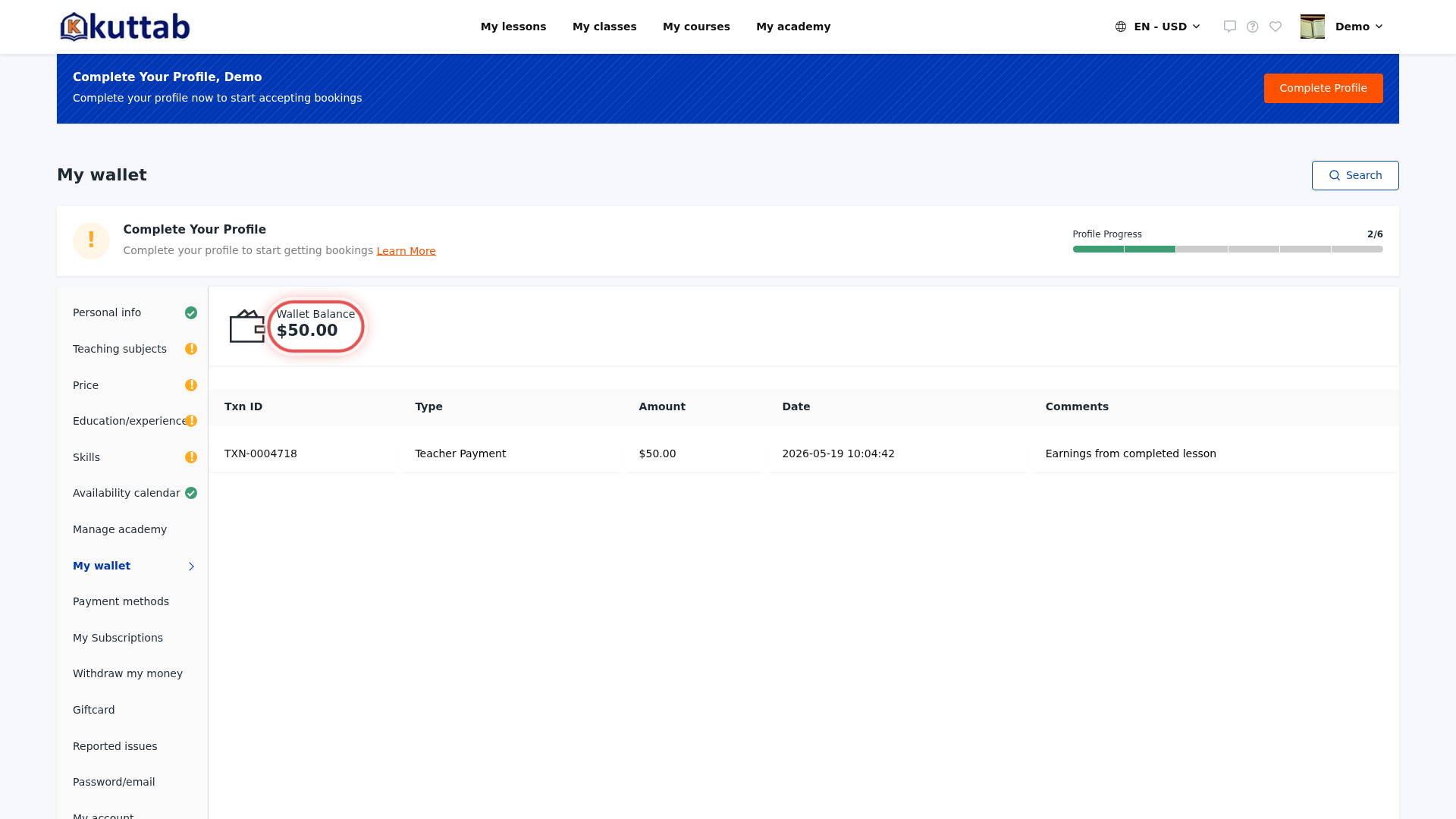1456x819 pixels.
Task: Click the Kuttab logo
Action: click(125, 27)
